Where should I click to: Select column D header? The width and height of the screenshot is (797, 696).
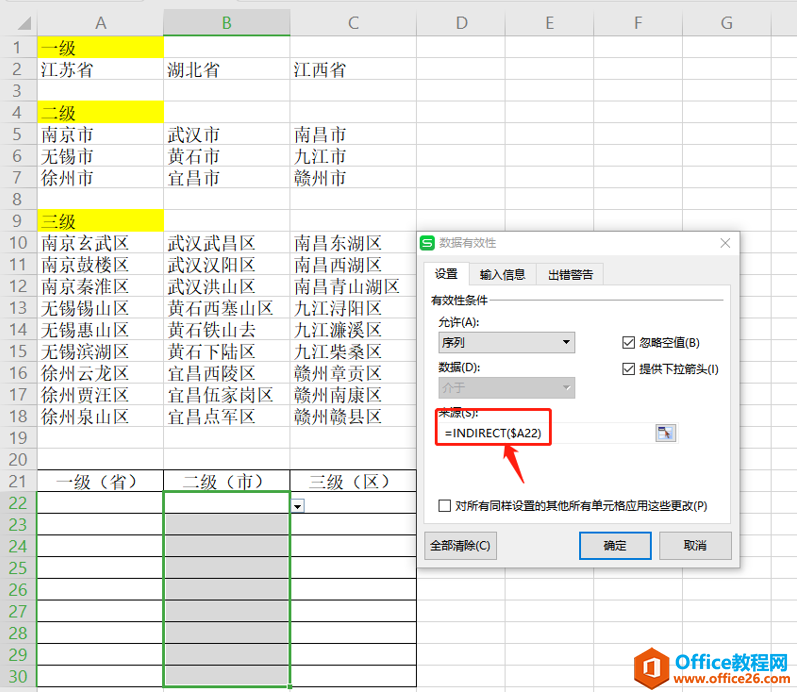click(x=461, y=23)
